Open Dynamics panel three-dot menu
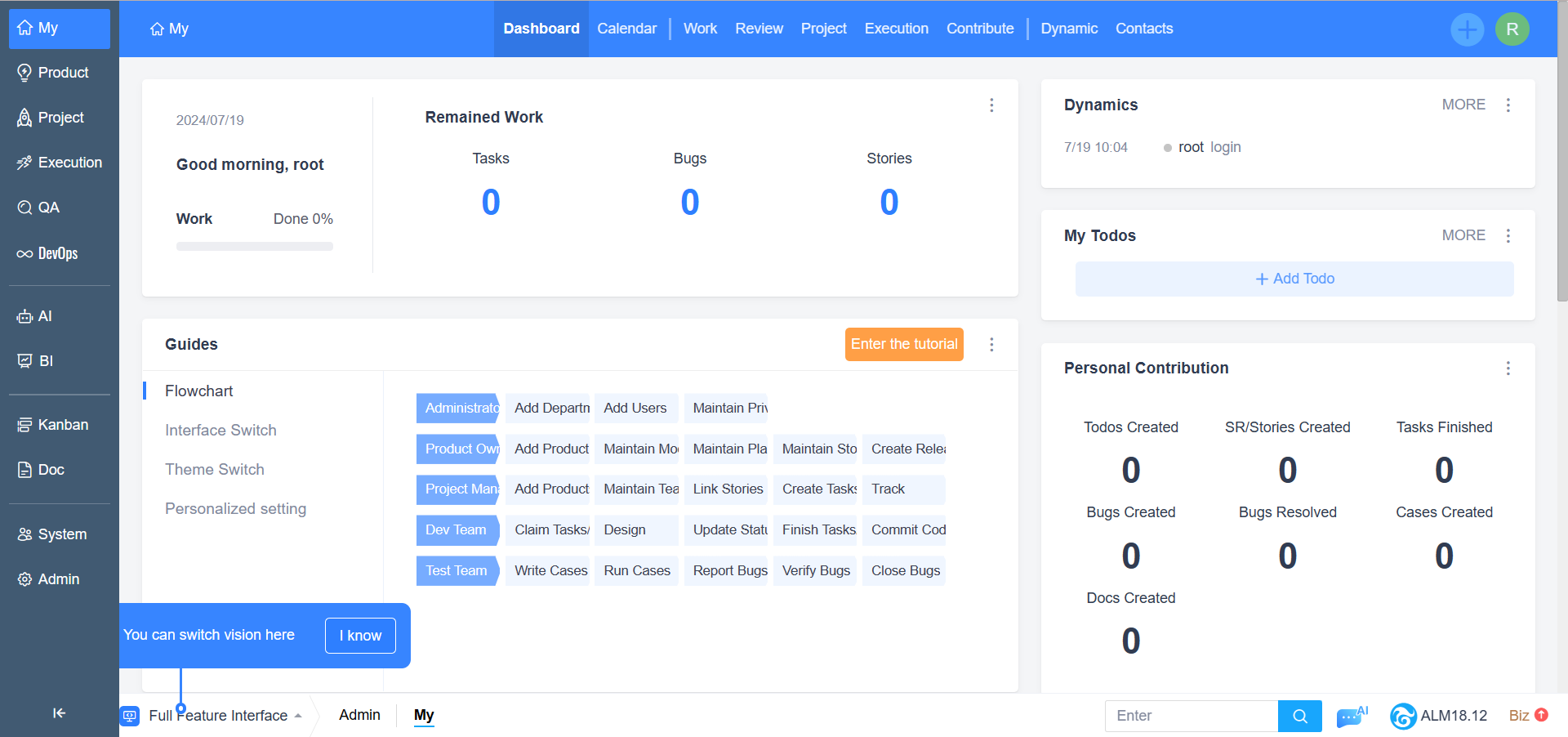The image size is (1568, 737). (1508, 105)
